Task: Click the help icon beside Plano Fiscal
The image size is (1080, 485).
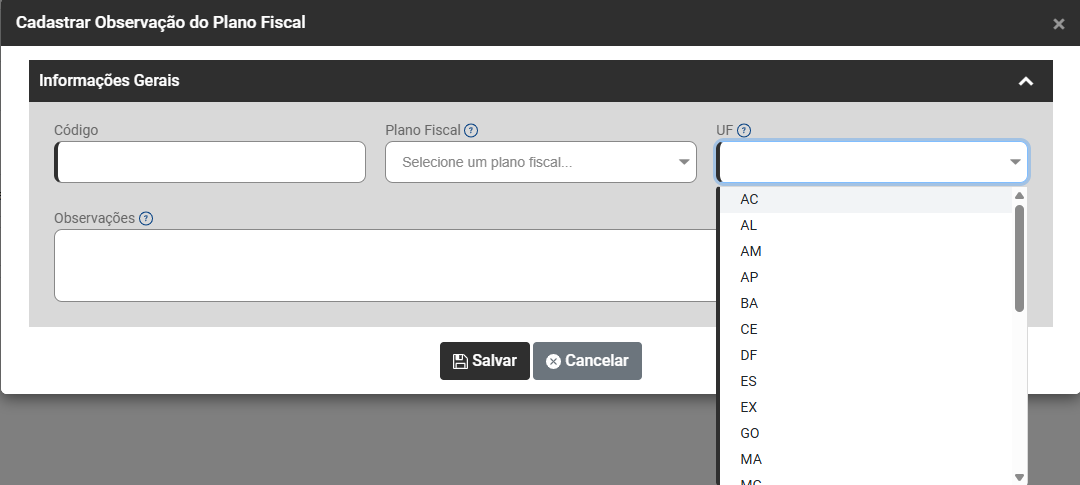Action: coord(471,130)
